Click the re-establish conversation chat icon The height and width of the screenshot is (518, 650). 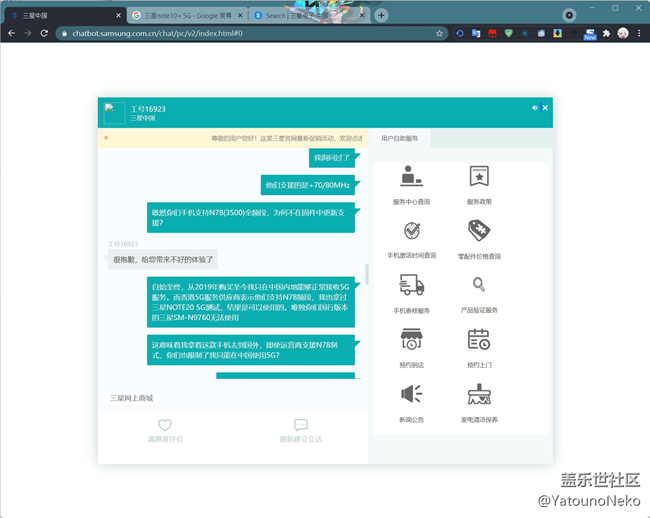click(301, 425)
